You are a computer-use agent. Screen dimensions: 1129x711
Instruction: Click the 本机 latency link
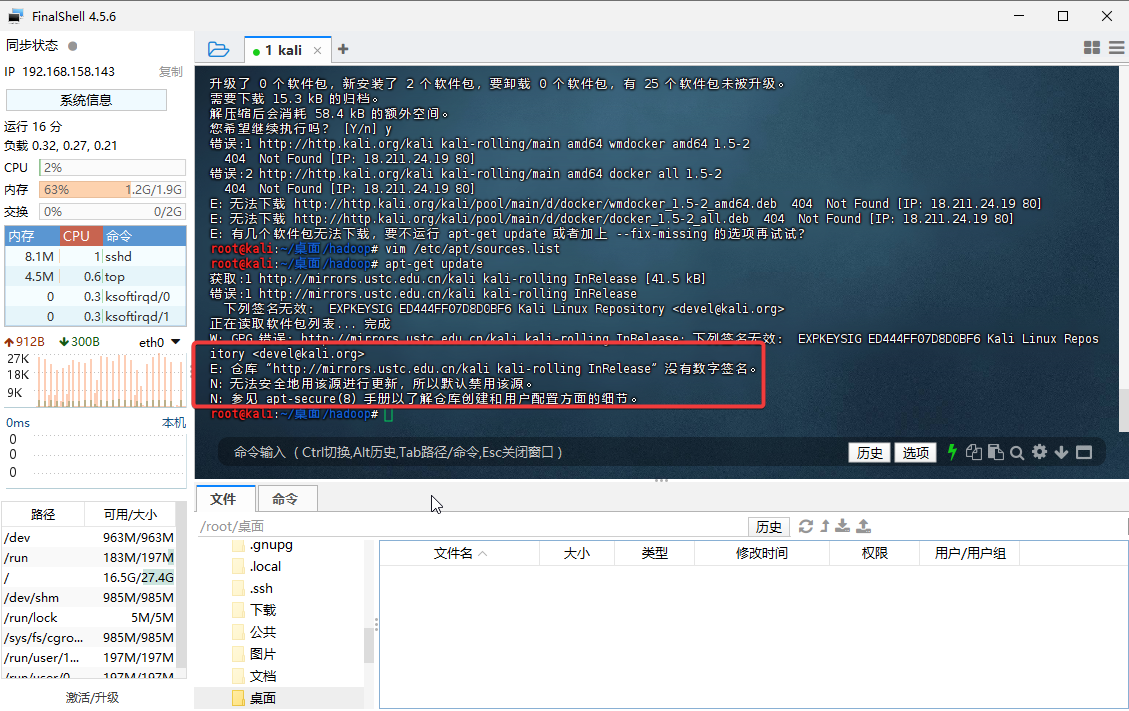click(174, 423)
